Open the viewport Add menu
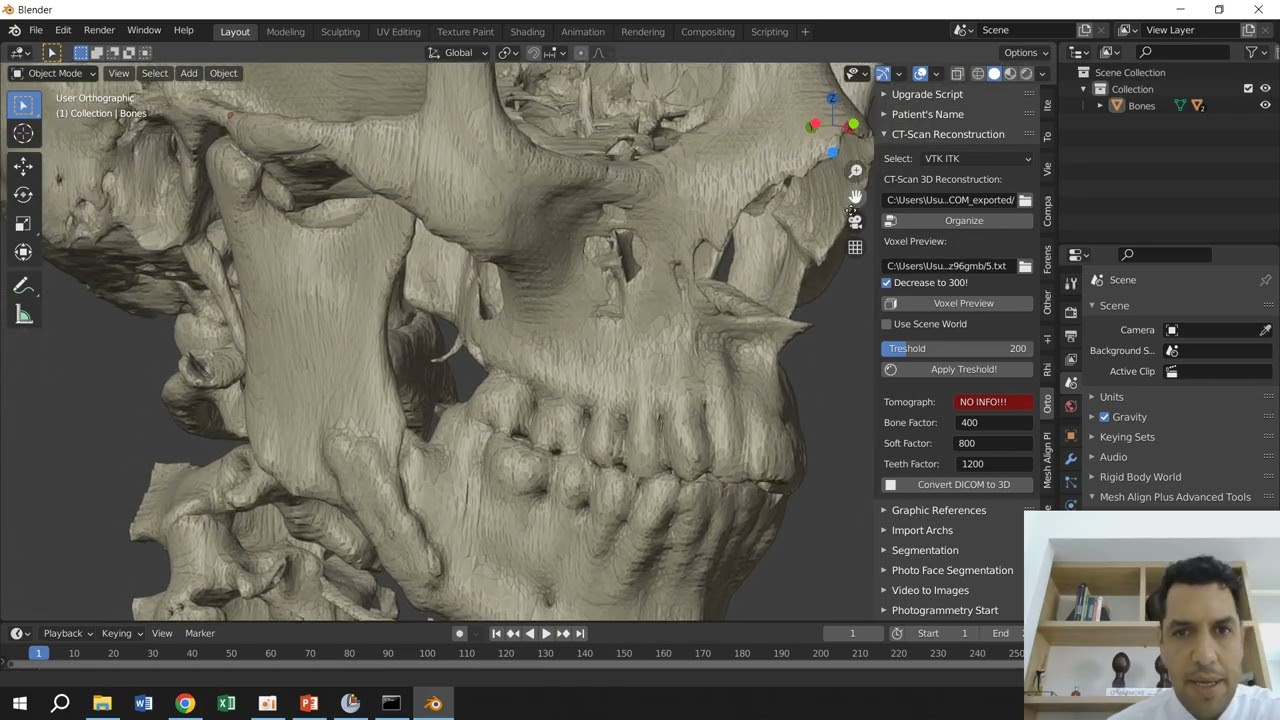Screen dimensions: 1280x720 [189, 73]
